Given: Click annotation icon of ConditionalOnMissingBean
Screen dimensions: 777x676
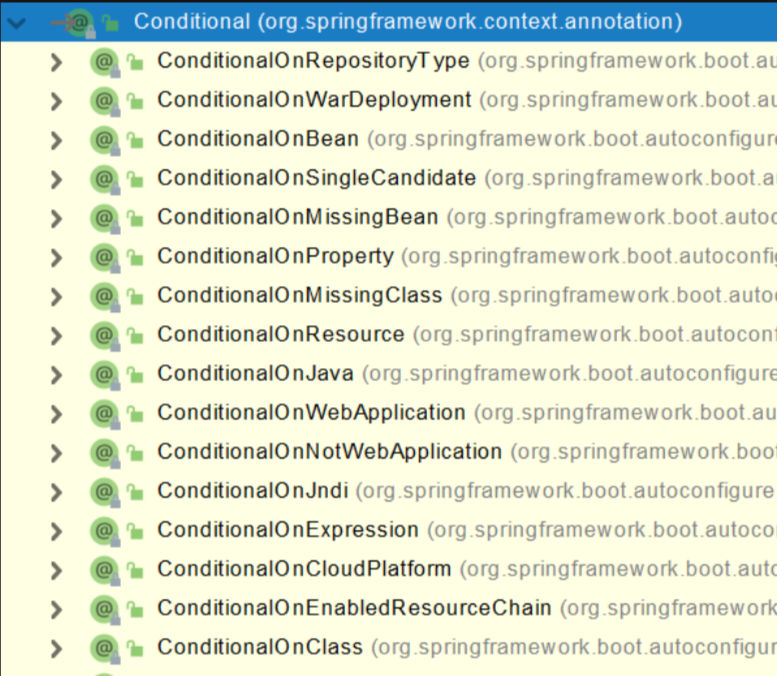Looking at the screenshot, I should tap(105, 219).
